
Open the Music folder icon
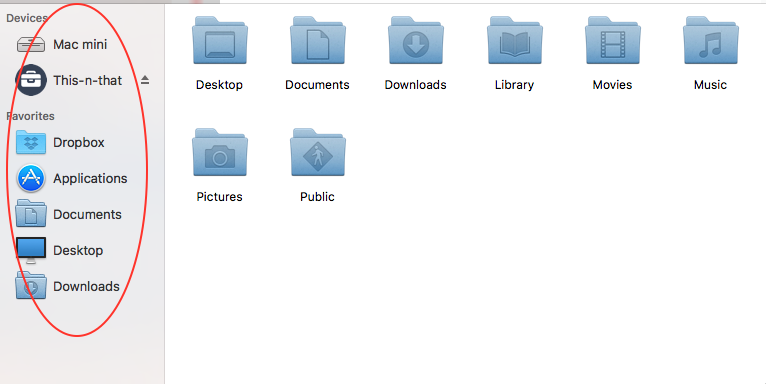point(710,41)
